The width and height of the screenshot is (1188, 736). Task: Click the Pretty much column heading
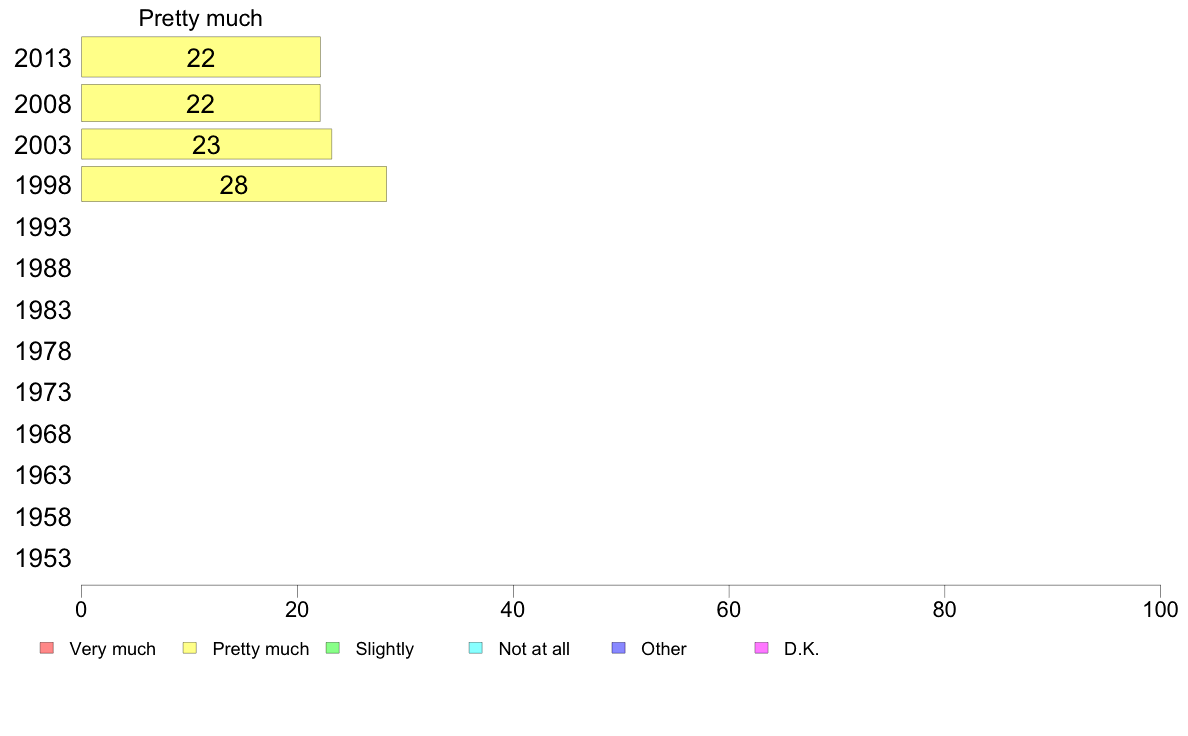[200, 18]
